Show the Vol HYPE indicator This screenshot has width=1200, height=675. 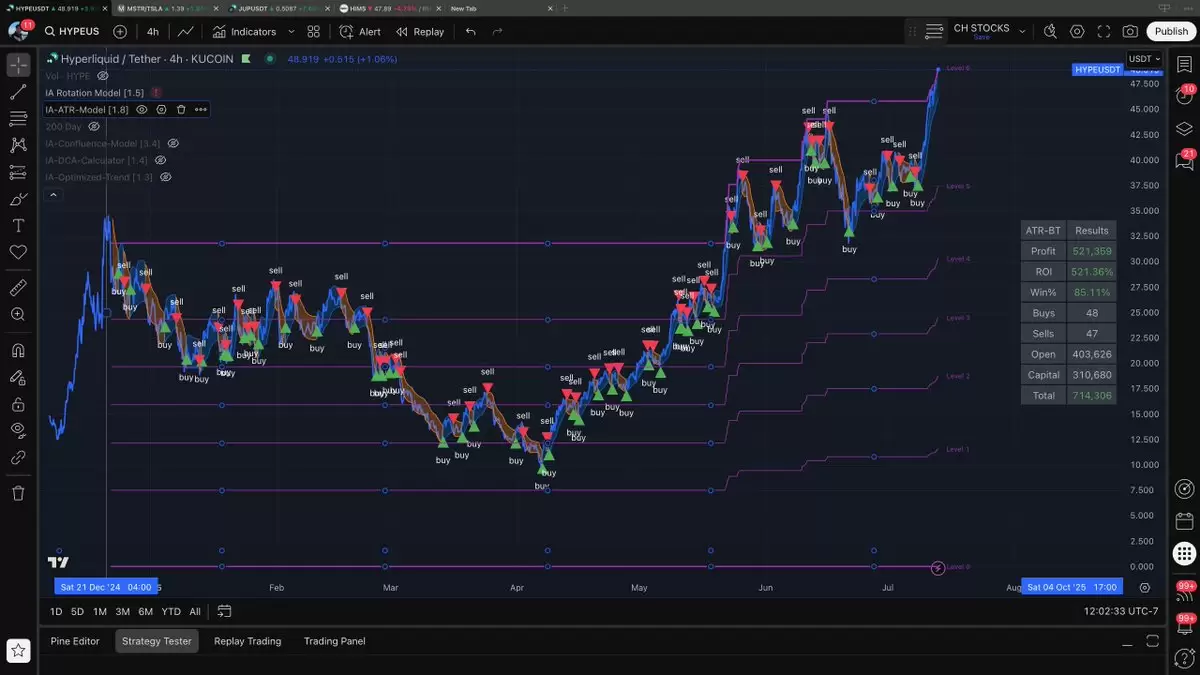[103, 75]
